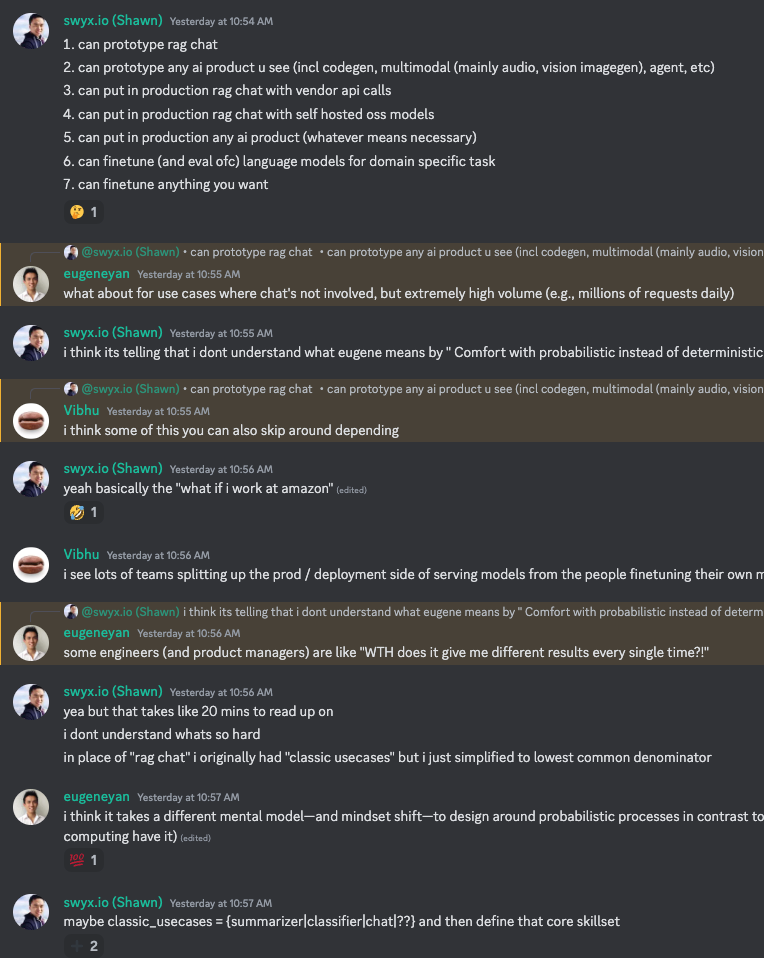Open the reply preview above the "some engineers" message
Screen dimensions: 764x958
click(450, 611)
